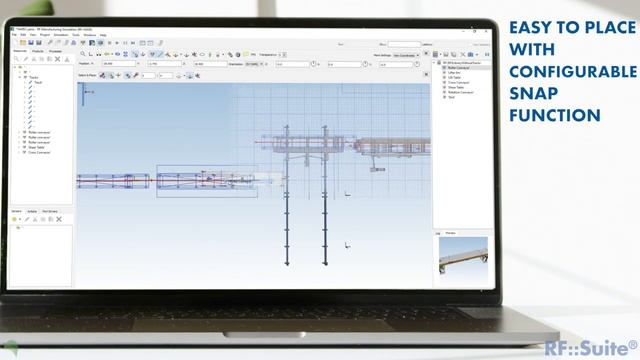The height and width of the screenshot is (360, 640).
Task: Click the eye visibility icon in the 3D view toolbar
Action: coord(118,54)
